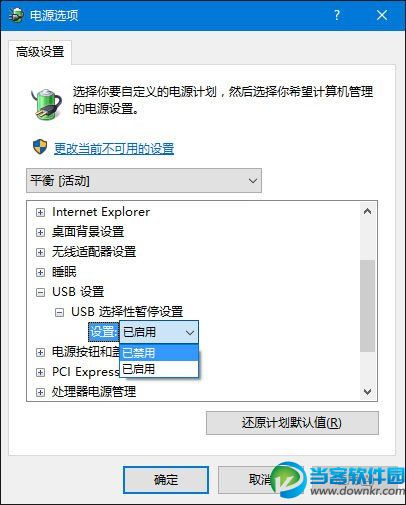406x505 pixels.
Task: Click the battery plug power plan icon
Action: [46, 103]
